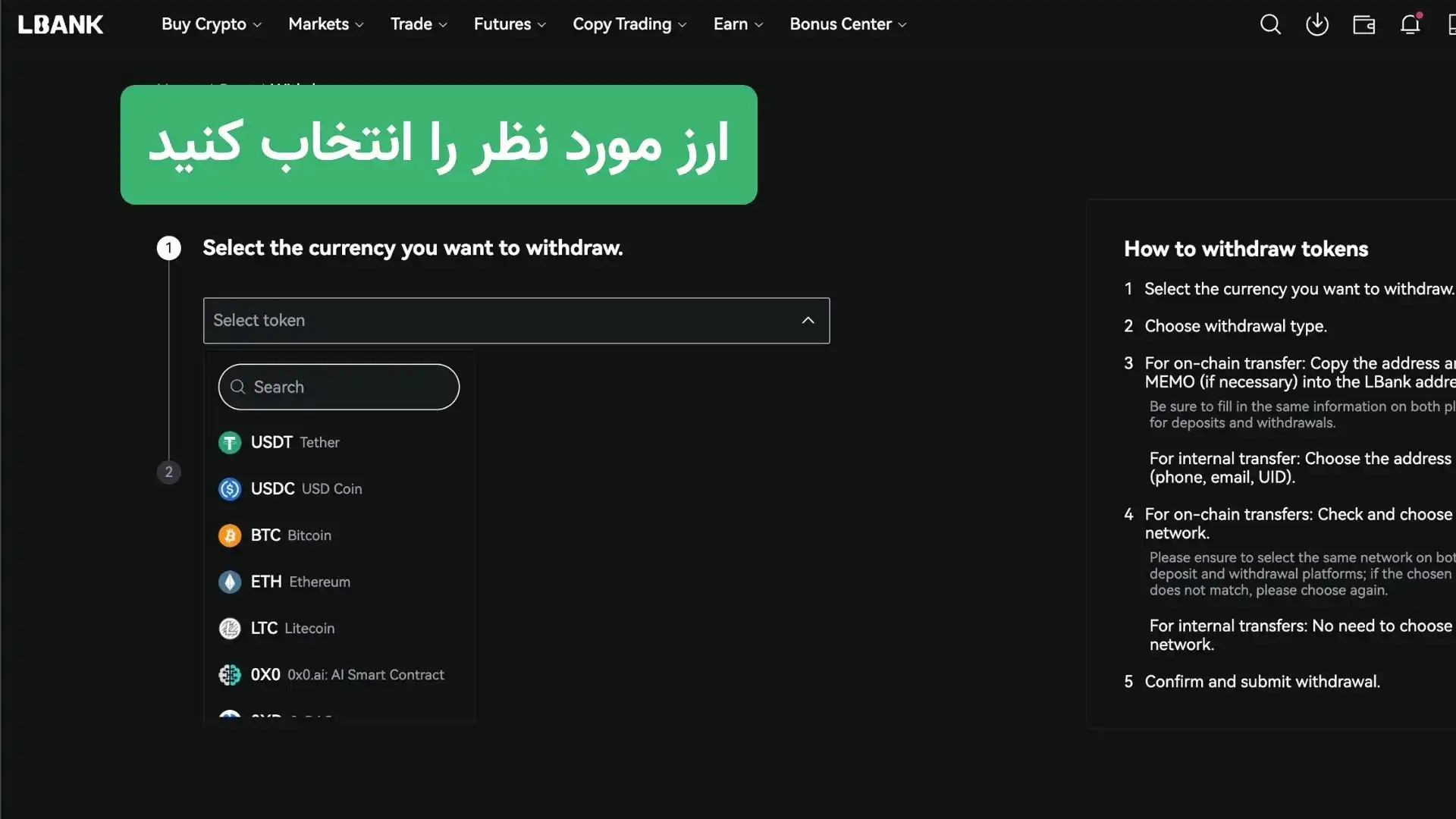Select 0X0 AI Smart Contract token

click(x=347, y=675)
